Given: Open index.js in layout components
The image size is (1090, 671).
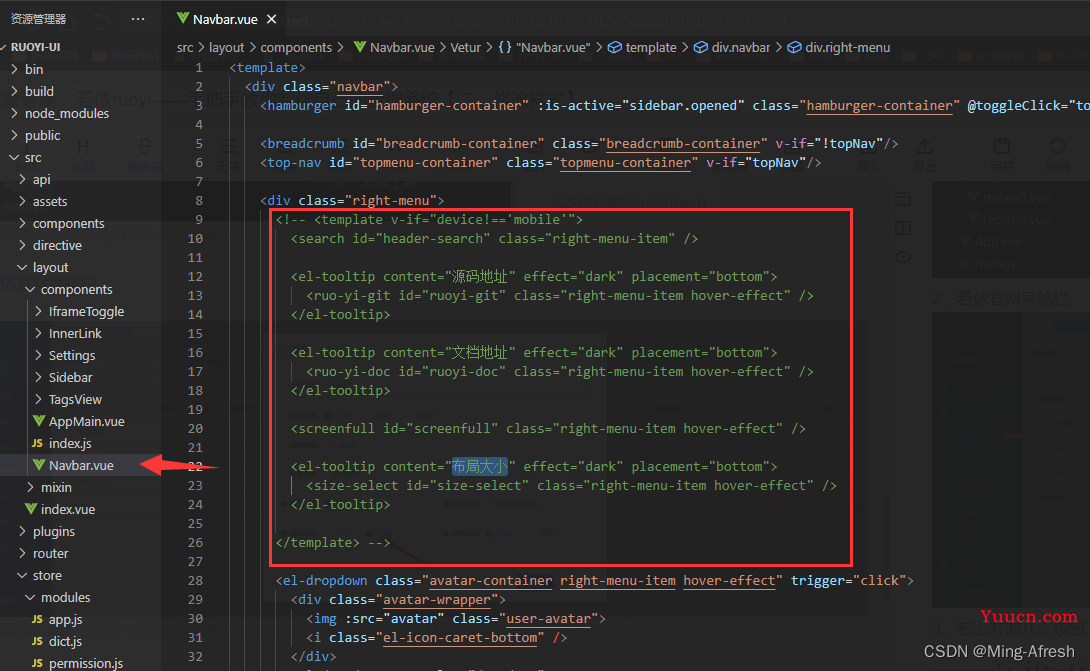Looking at the screenshot, I should [70, 444].
